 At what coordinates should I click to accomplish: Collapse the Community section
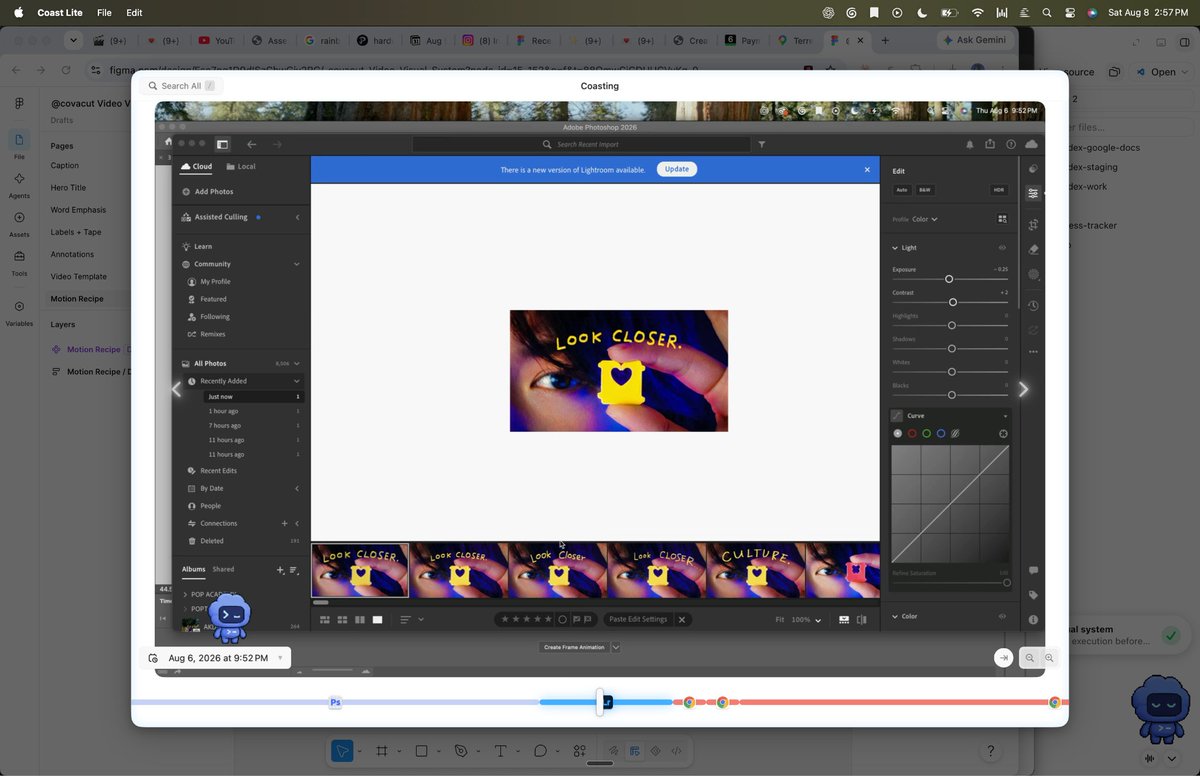click(x=296, y=264)
